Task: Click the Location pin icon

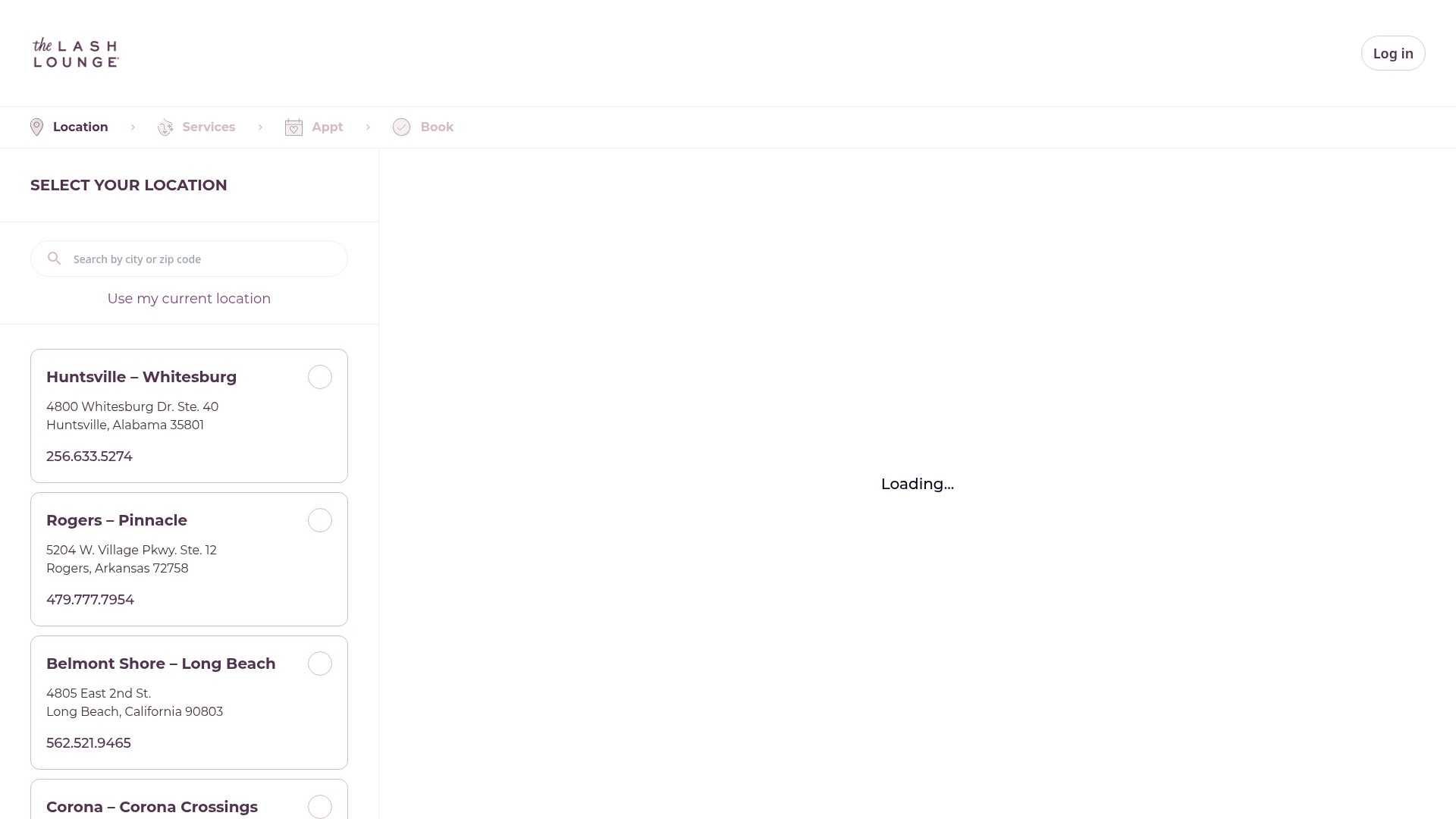Action: (x=36, y=127)
